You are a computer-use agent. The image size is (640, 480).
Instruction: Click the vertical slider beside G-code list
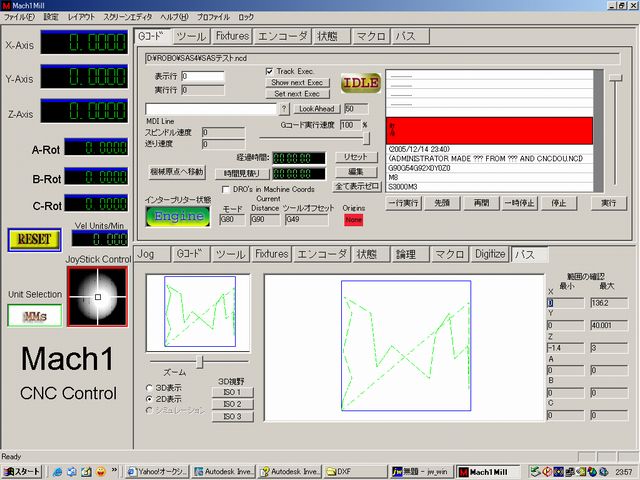point(616,78)
